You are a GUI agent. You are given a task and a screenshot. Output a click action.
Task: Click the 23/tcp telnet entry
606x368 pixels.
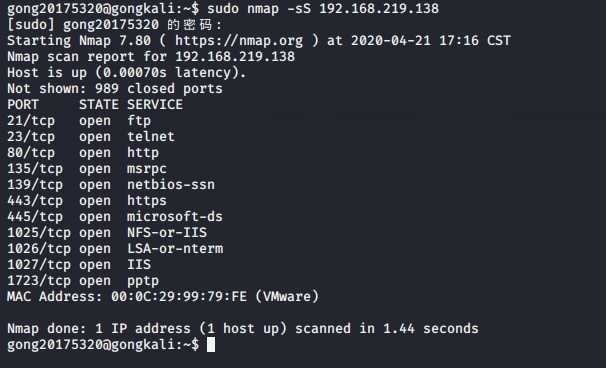[91, 136]
